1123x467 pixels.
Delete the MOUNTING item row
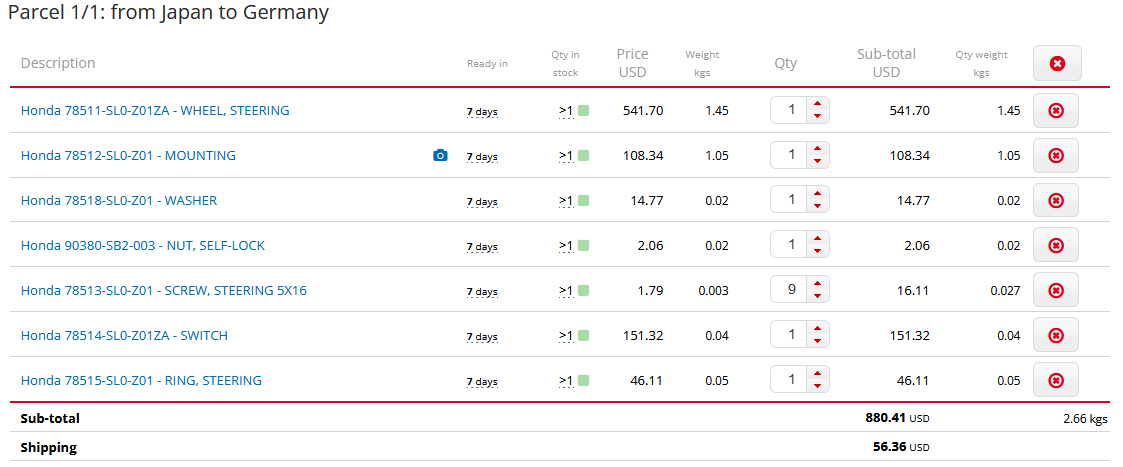coord(1055,155)
